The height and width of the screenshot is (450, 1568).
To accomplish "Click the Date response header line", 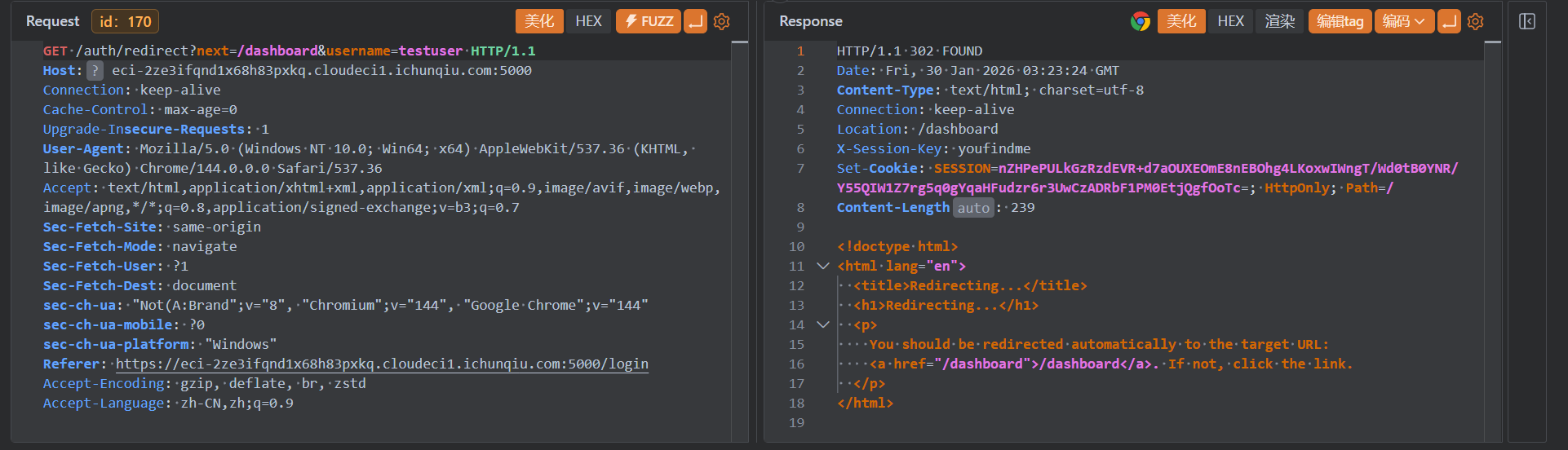I will pyautogui.click(x=978, y=70).
